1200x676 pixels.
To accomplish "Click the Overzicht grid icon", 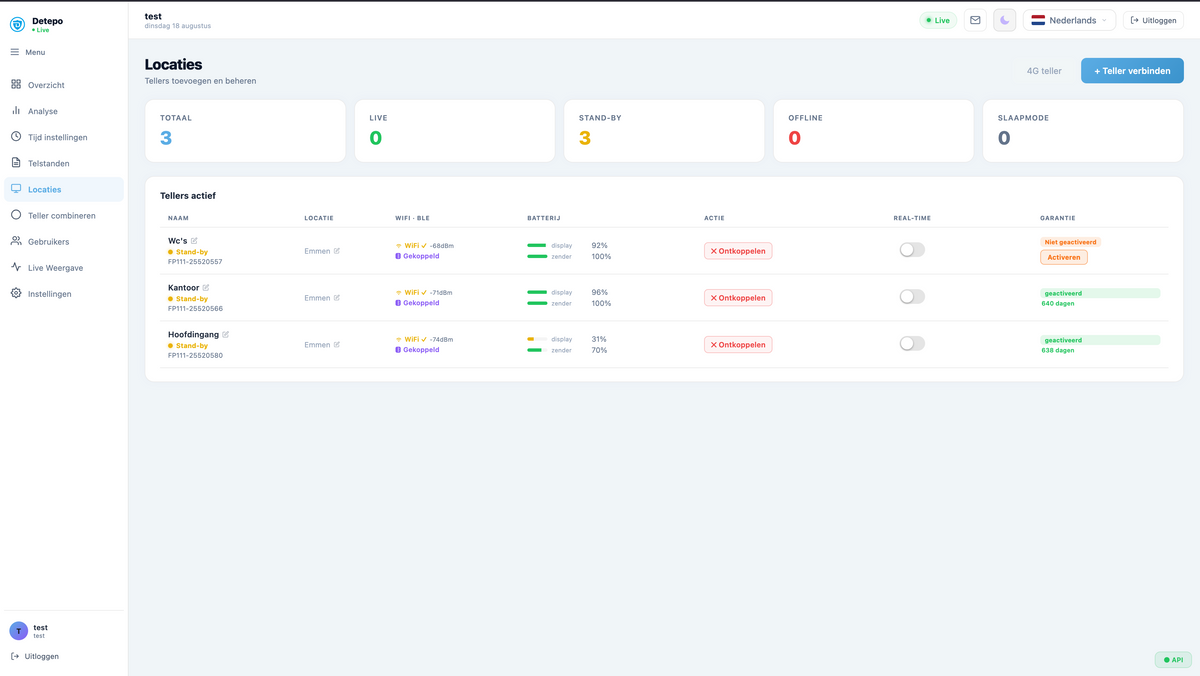I will coord(16,85).
